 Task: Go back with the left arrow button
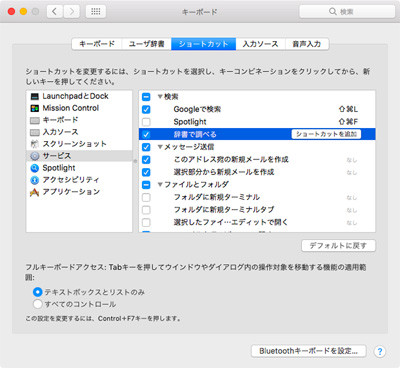pyautogui.click(x=55, y=12)
